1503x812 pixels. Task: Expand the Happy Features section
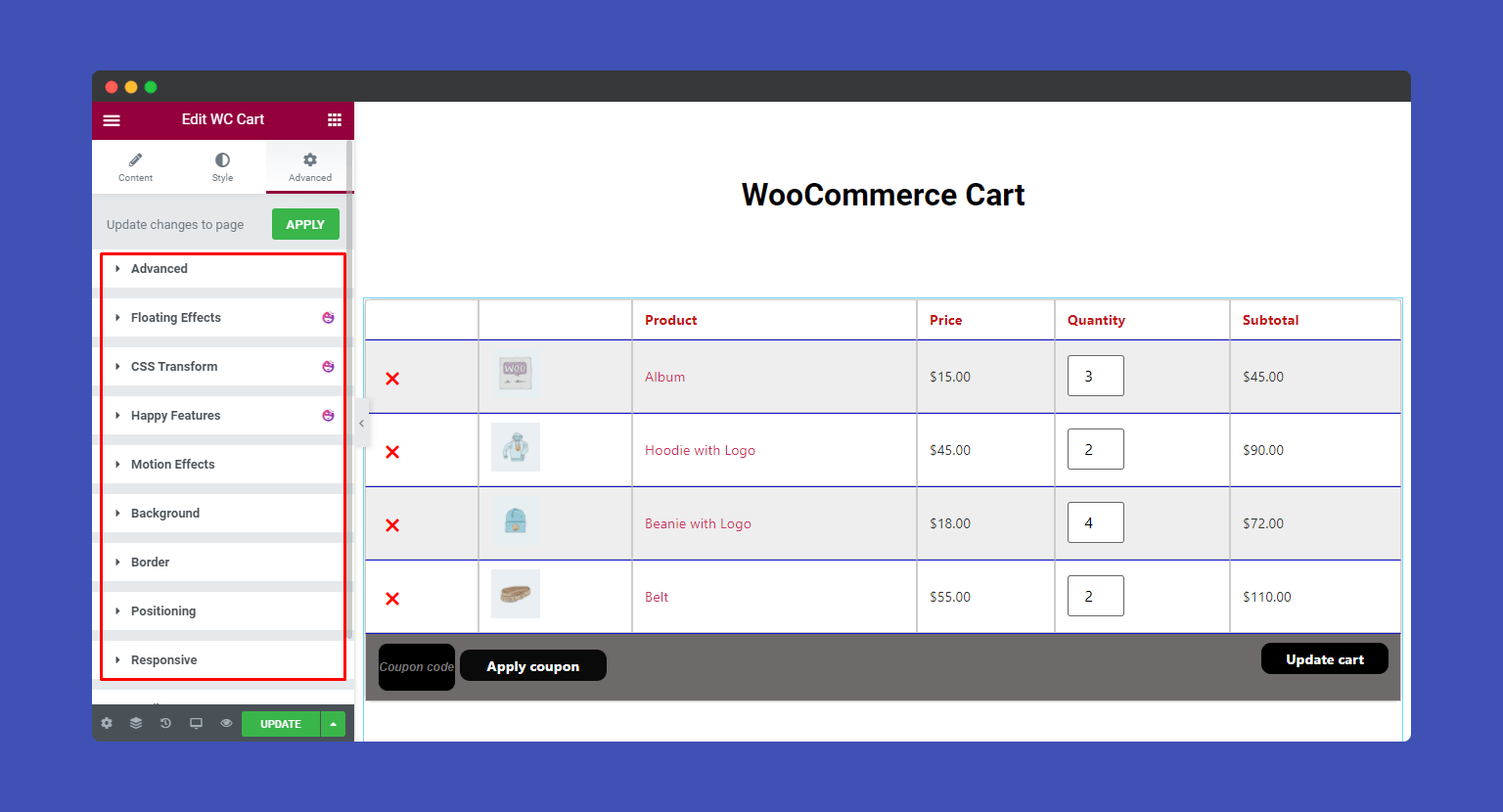point(222,416)
